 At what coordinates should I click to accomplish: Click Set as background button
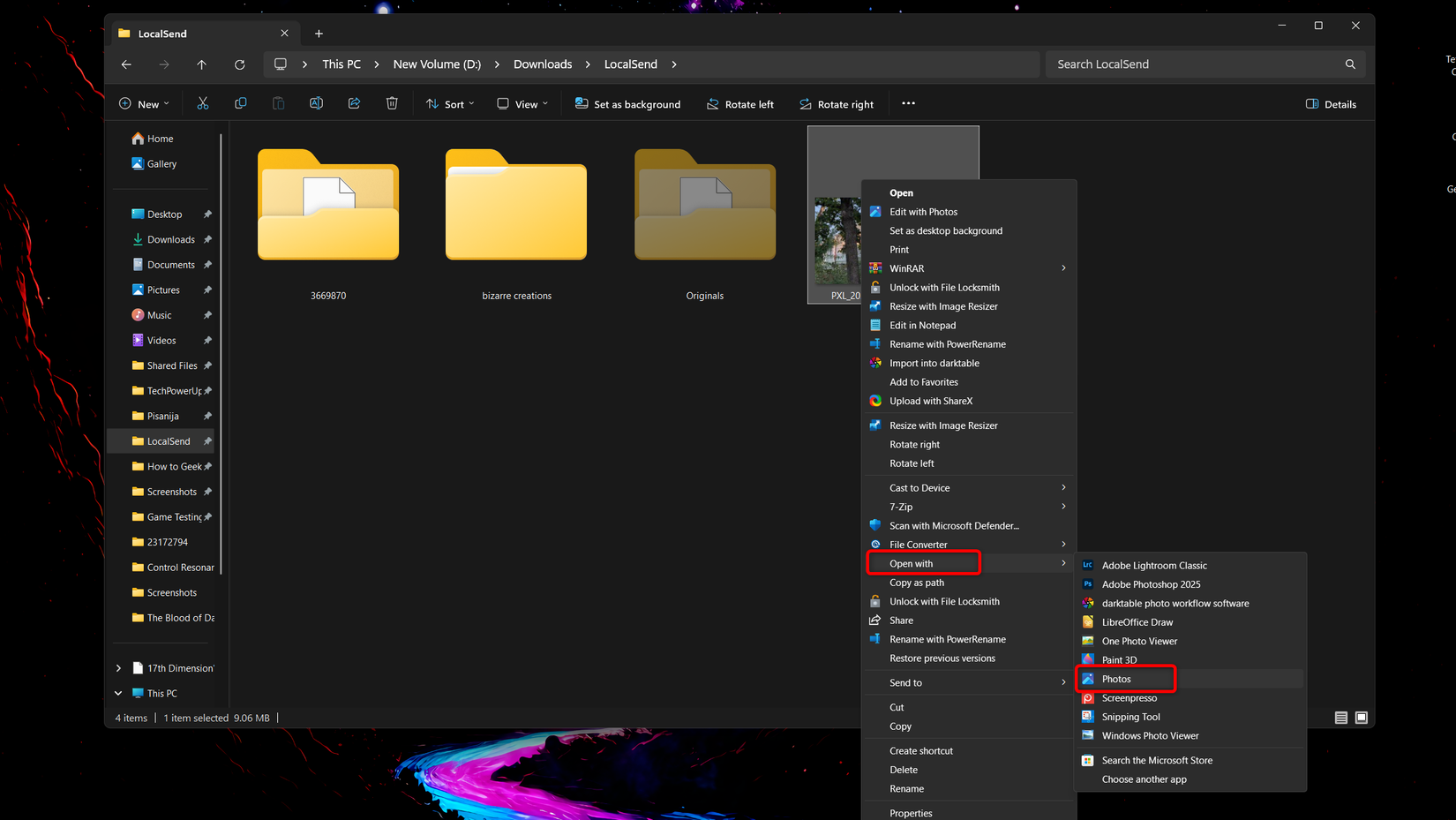click(627, 103)
